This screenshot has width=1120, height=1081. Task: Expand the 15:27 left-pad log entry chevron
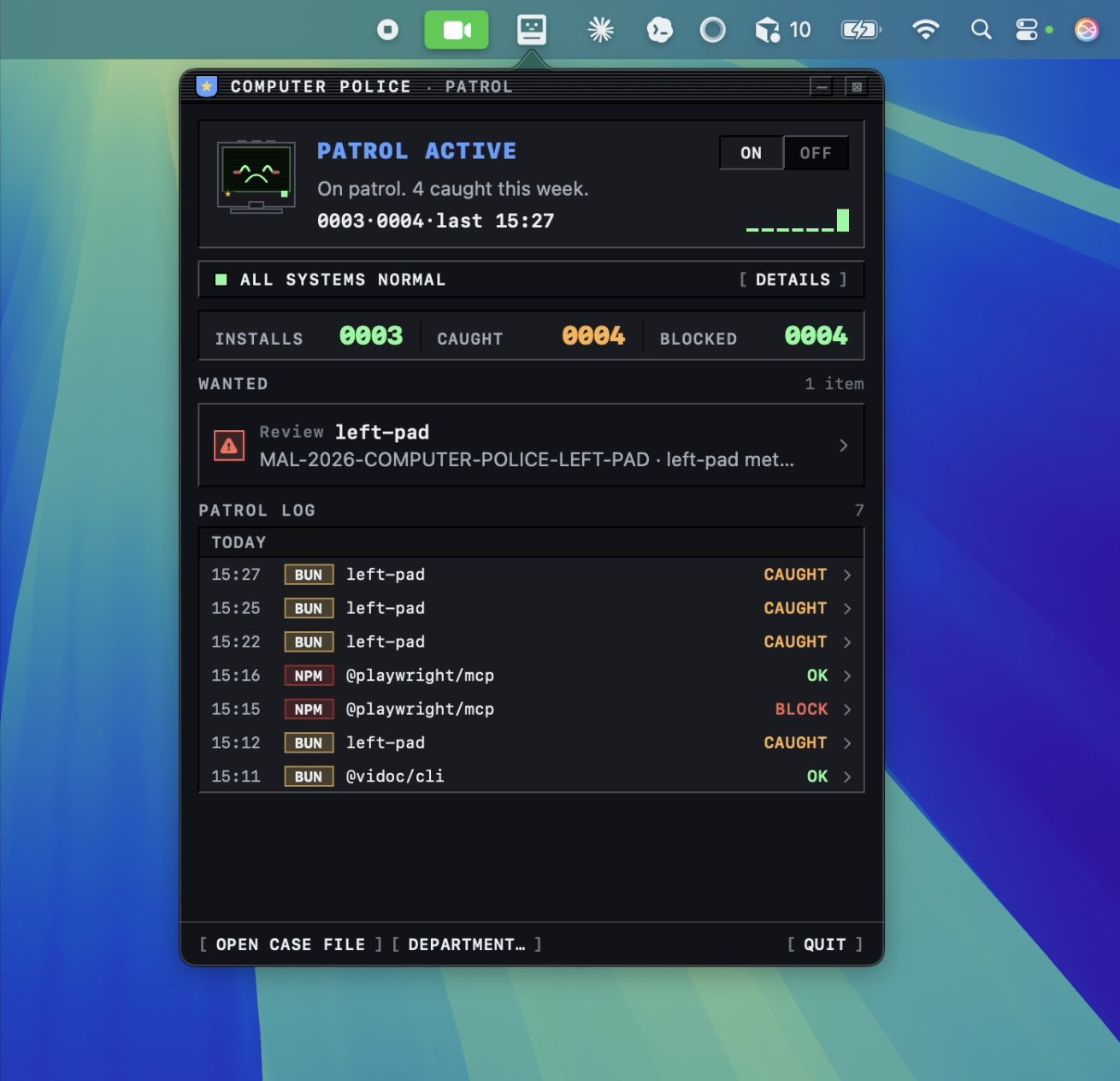click(x=847, y=575)
